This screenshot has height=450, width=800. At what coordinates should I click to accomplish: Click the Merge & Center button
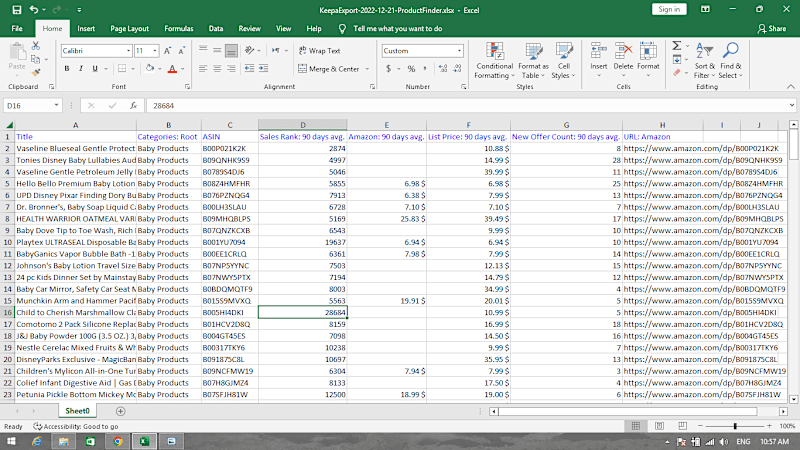329,69
